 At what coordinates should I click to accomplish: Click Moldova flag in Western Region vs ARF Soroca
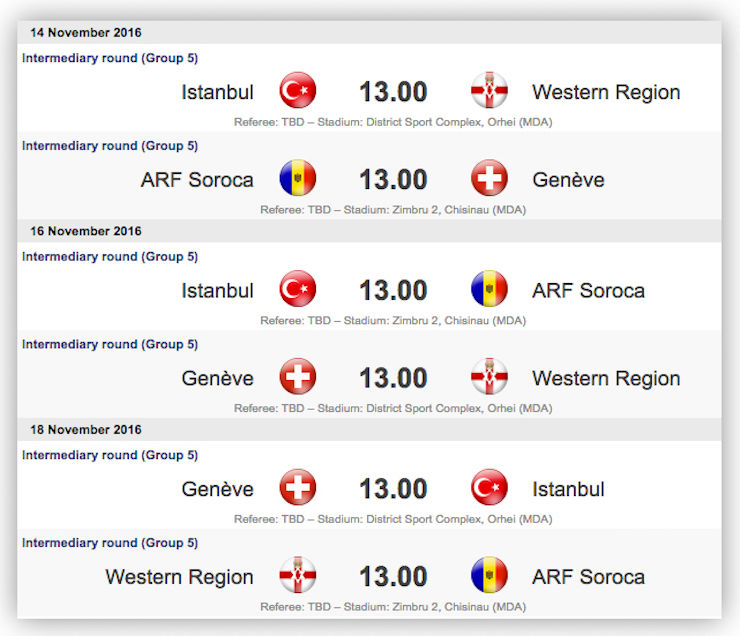[489, 575]
